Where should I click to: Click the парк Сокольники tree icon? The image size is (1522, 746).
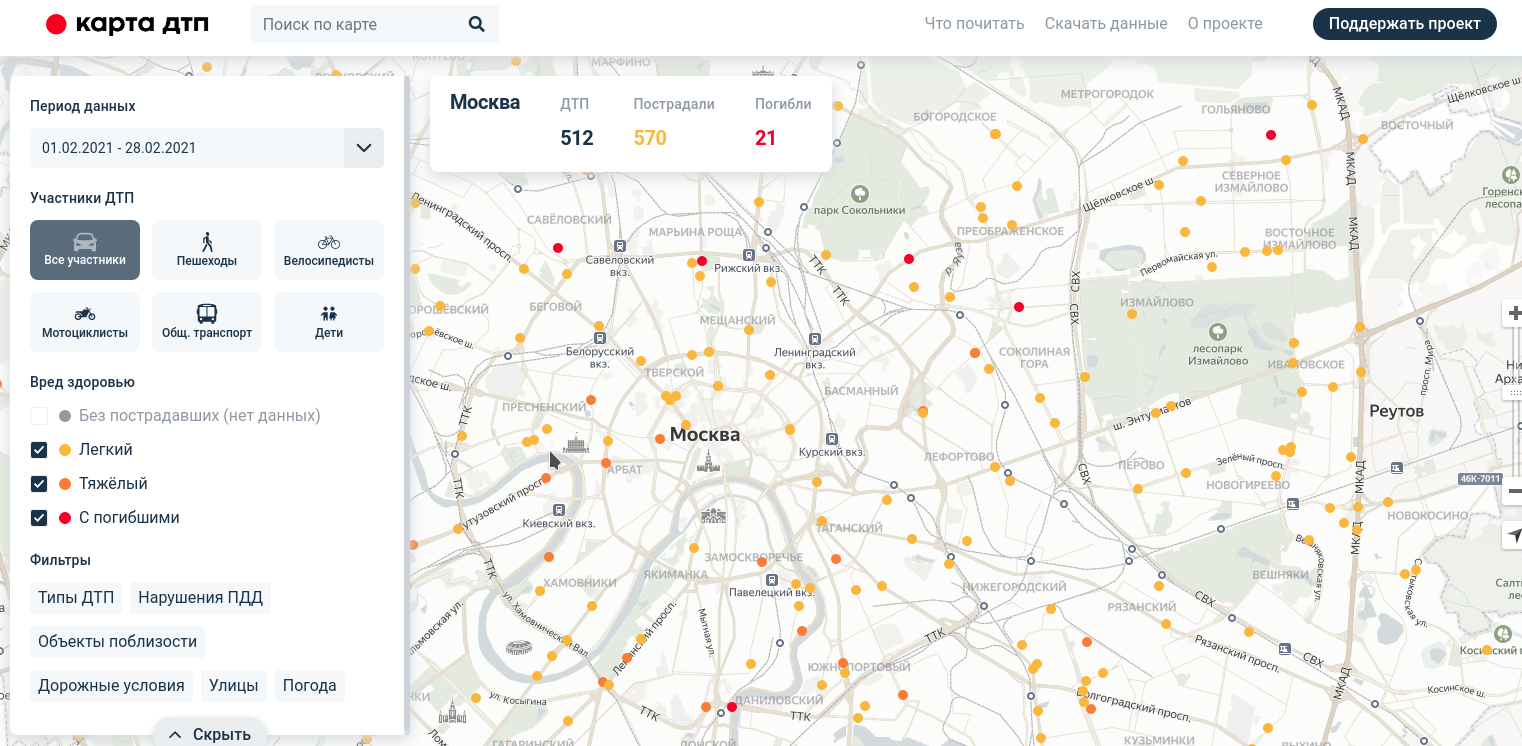pos(858,193)
